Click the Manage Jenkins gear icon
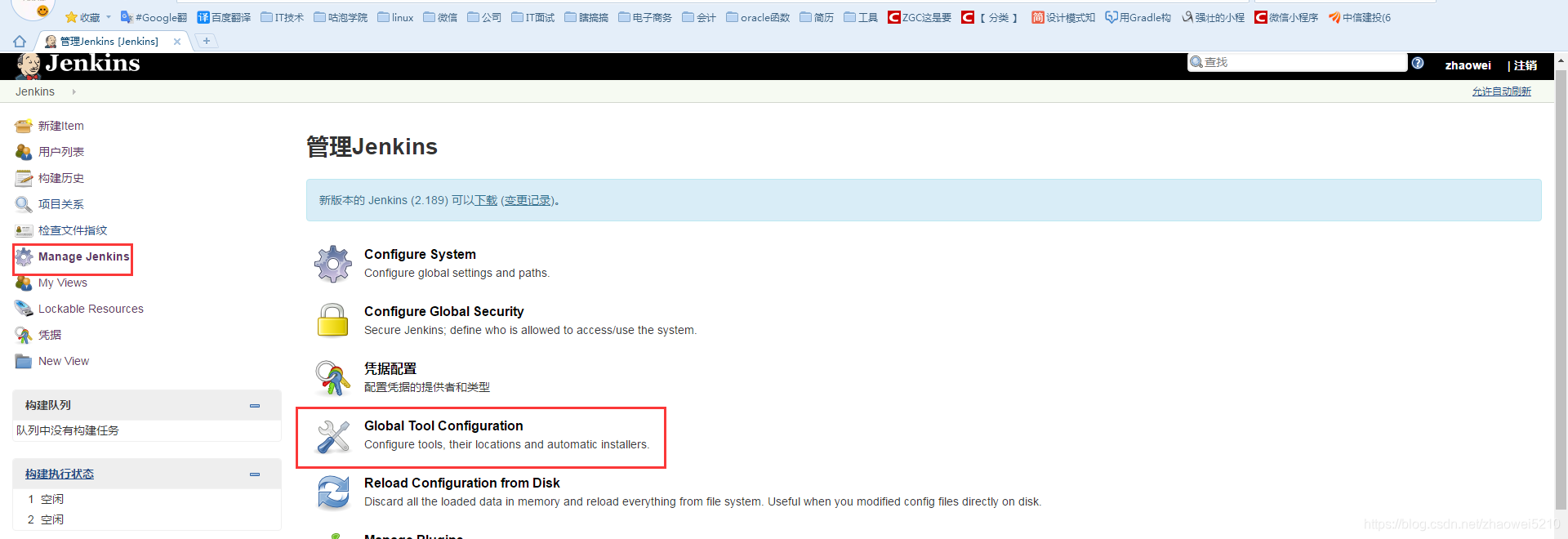 tap(24, 256)
